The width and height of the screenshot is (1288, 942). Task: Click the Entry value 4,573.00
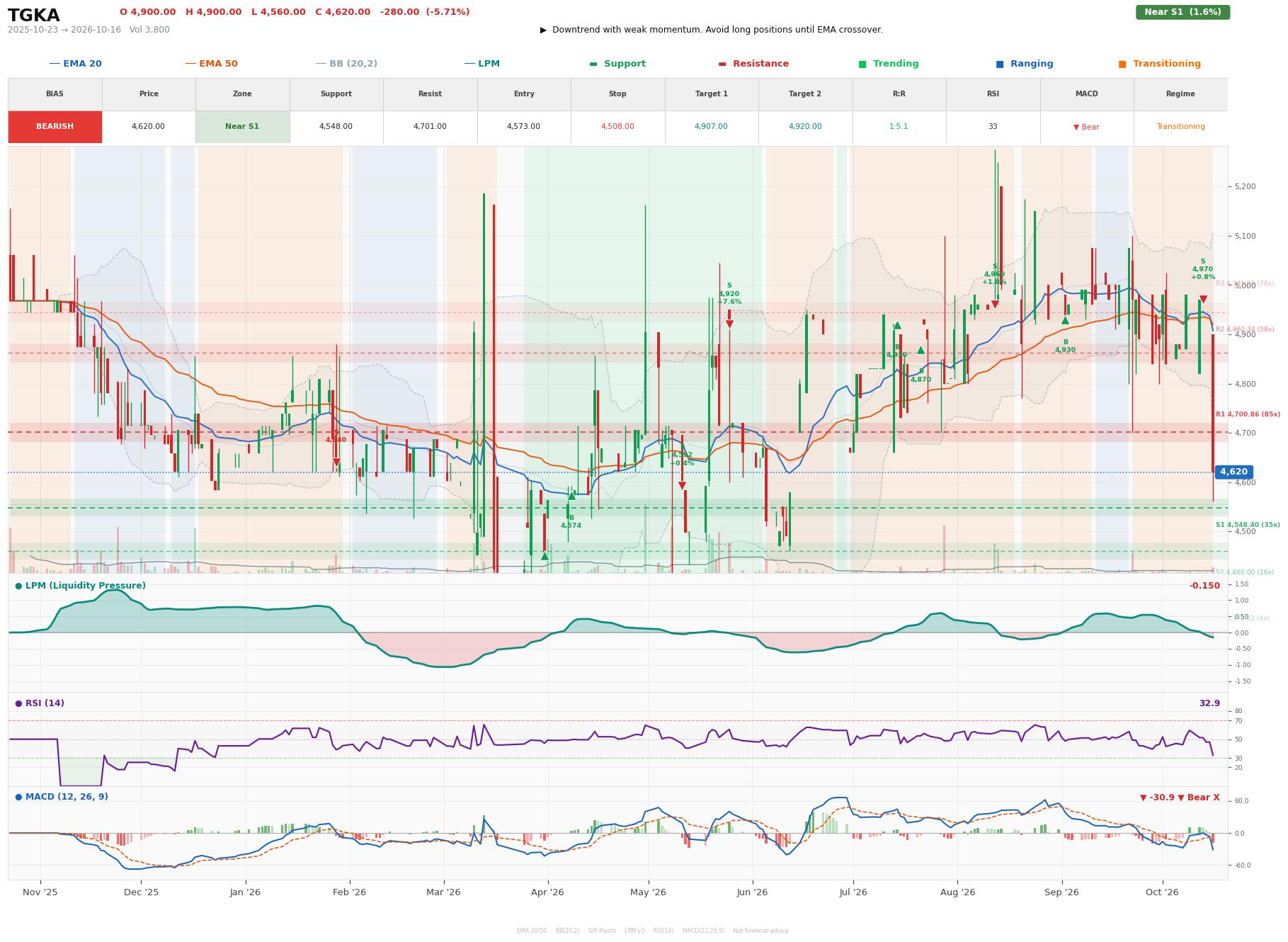(x=523, y=127)
